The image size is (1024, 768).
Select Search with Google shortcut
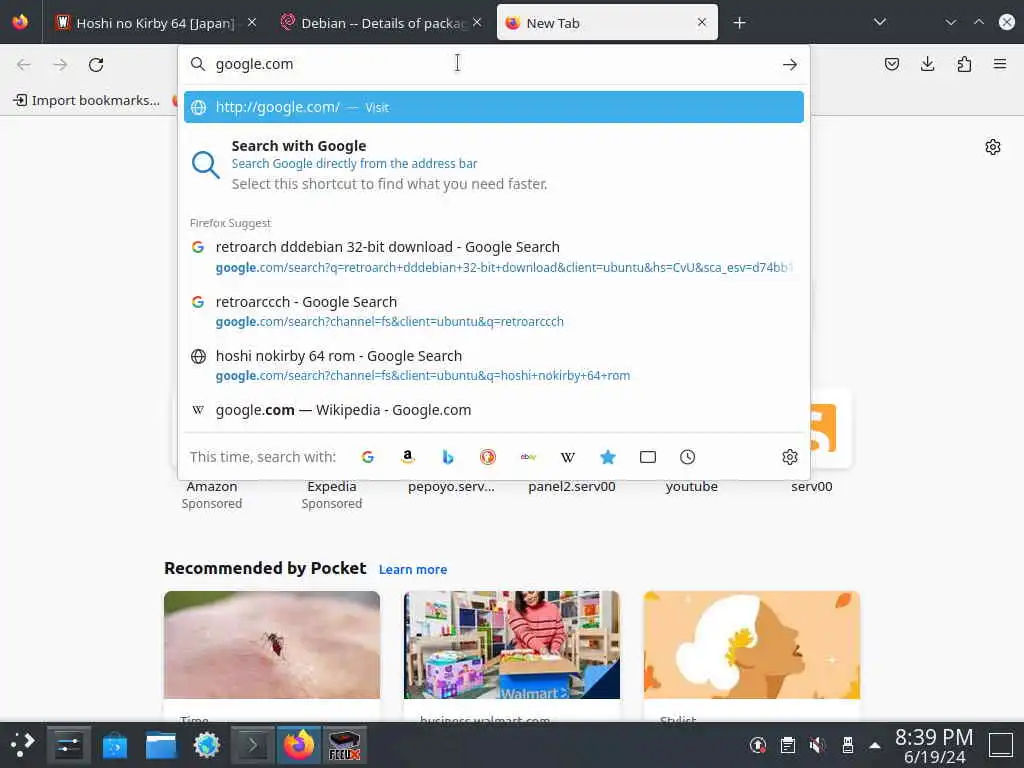[x=494, y=165]
